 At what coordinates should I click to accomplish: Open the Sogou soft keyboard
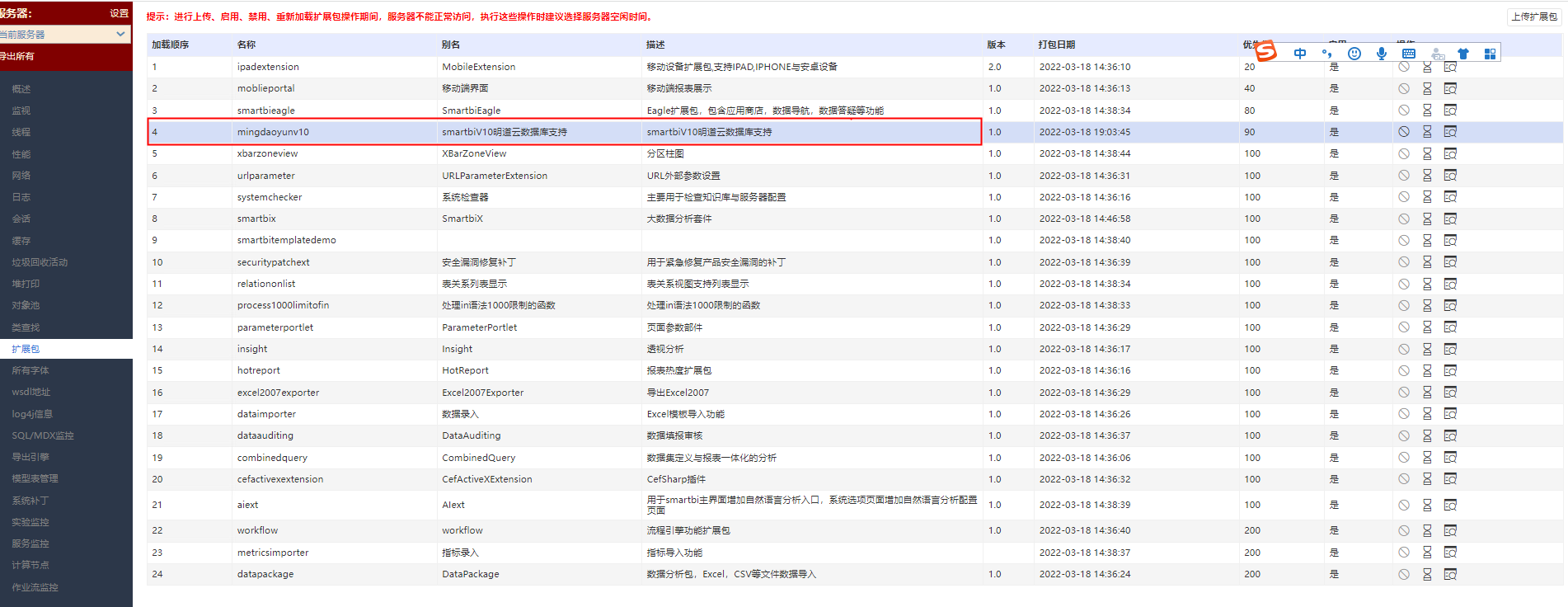coord(1408,54)
